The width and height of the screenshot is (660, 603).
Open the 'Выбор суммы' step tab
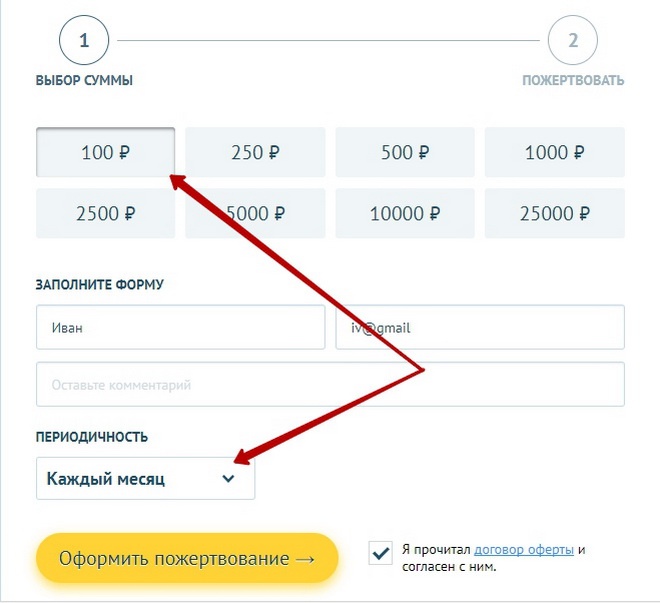84,81
